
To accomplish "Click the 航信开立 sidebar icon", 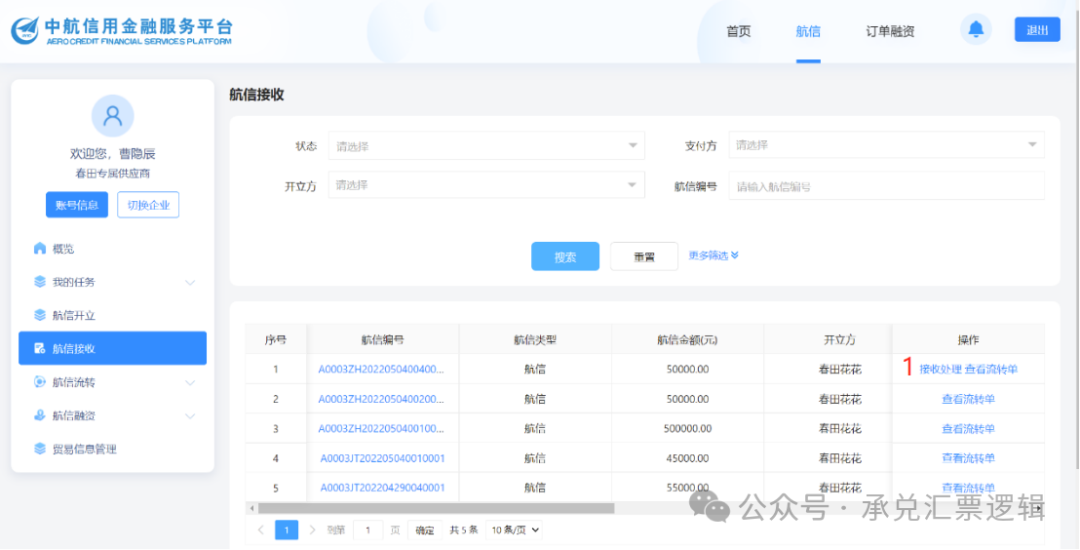I will pyautogui.click(x=39, y=315).
